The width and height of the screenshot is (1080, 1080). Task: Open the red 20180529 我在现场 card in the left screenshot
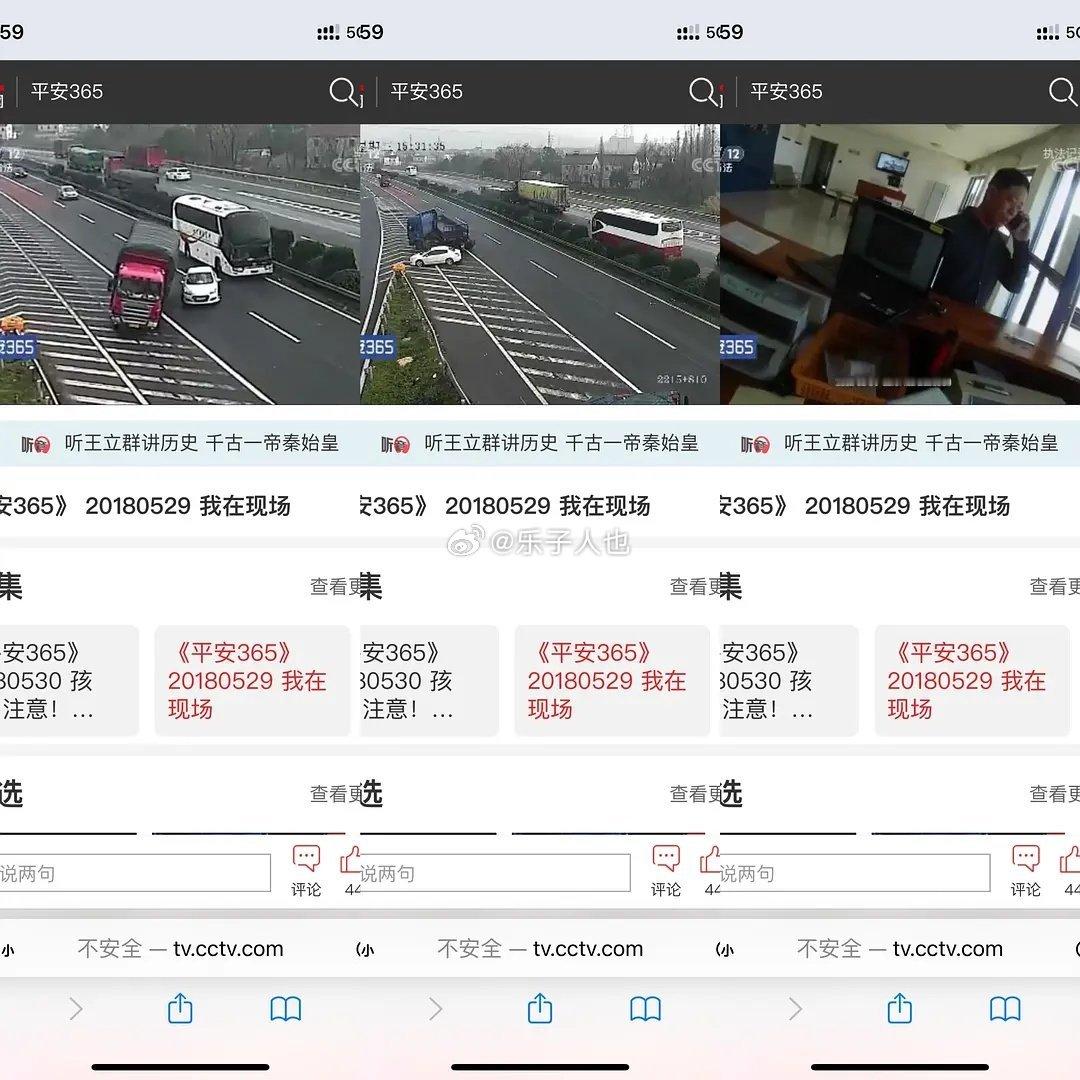252,681
